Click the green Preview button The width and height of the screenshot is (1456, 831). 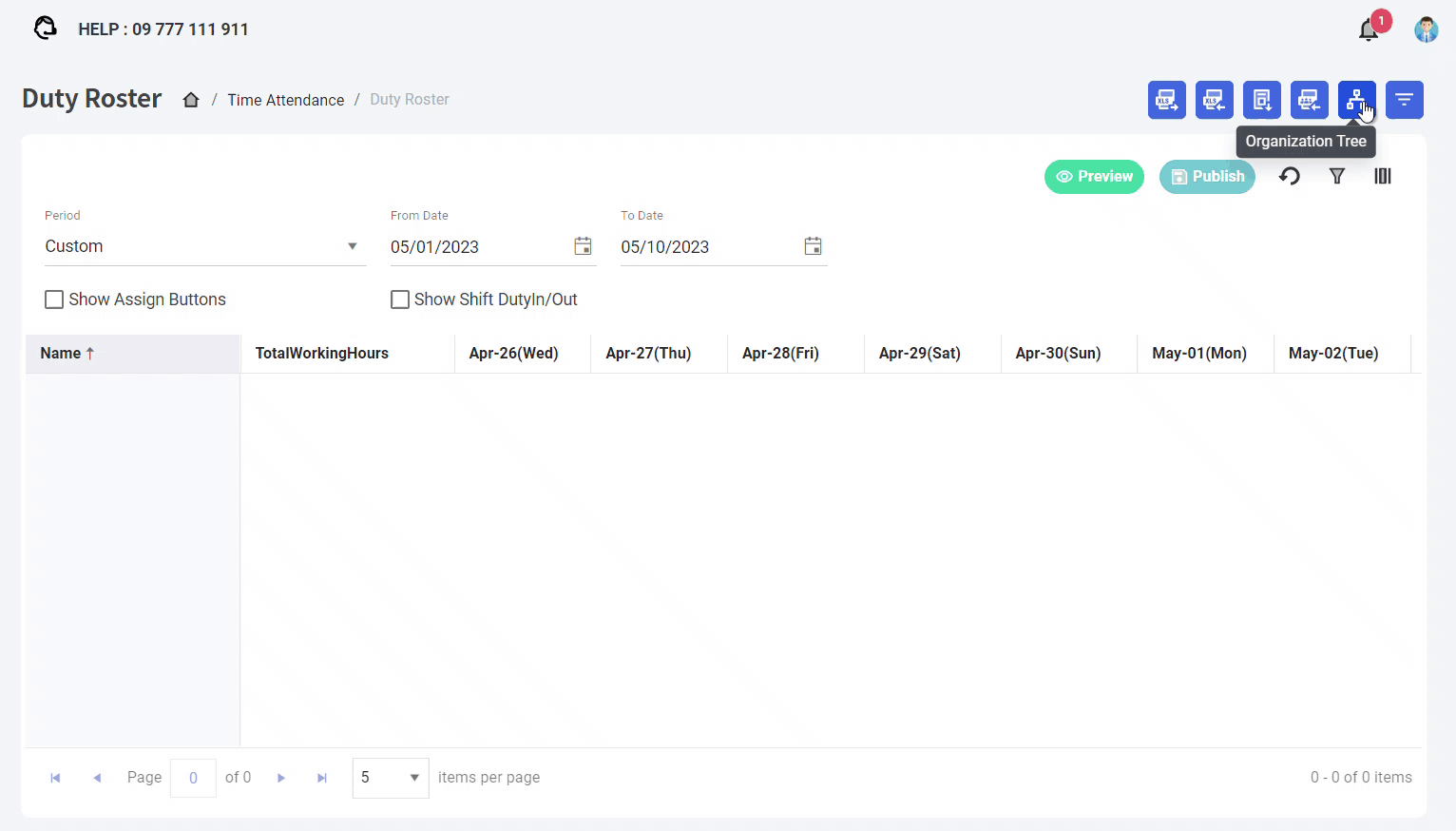tap(1094, 177)
